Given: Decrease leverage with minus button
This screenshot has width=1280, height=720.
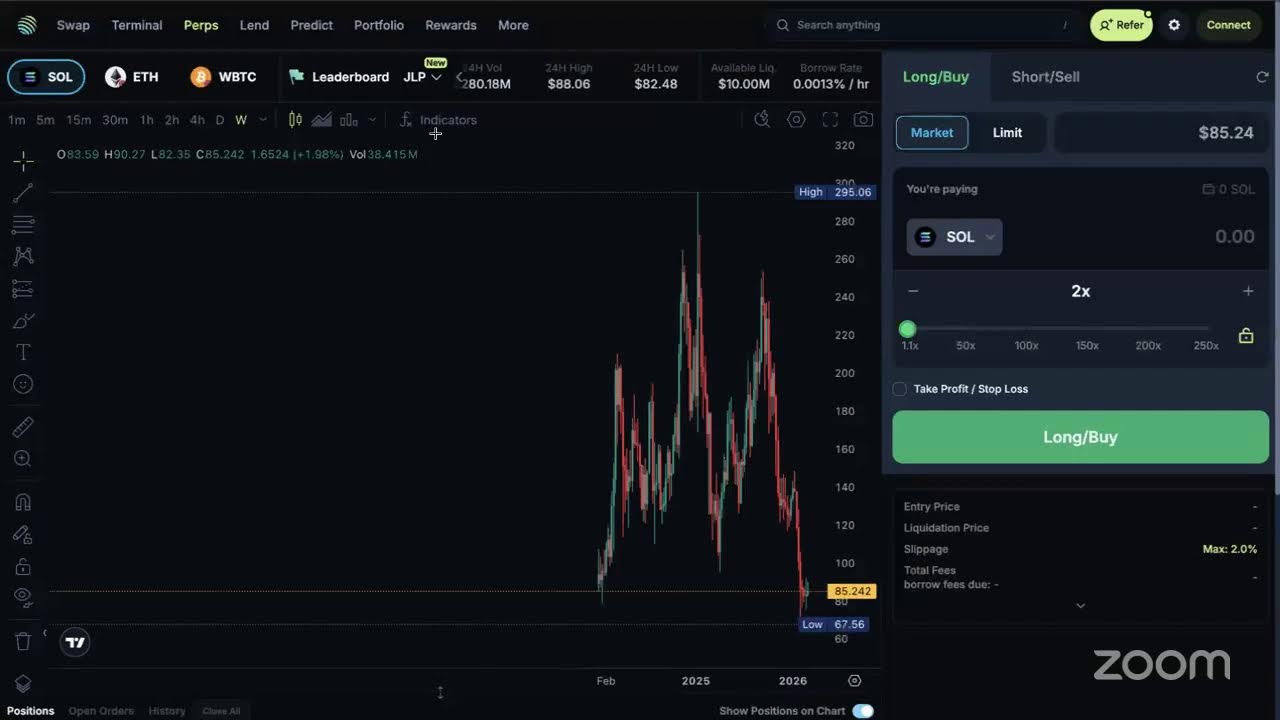Looking at the screenshot, I should point(913,291).
